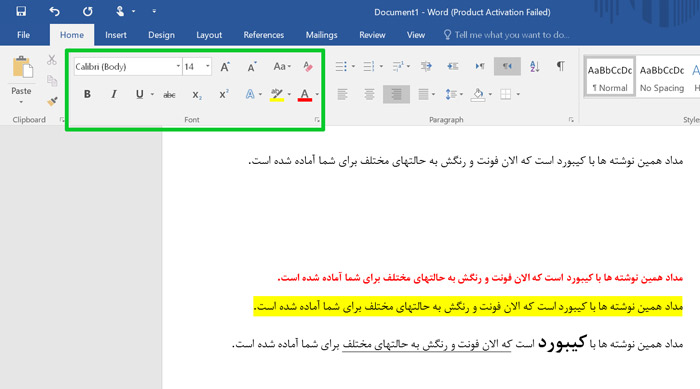Click the Format Painter brush icon
This screenshot has width=700, height=389.
(x=52, y=101)
